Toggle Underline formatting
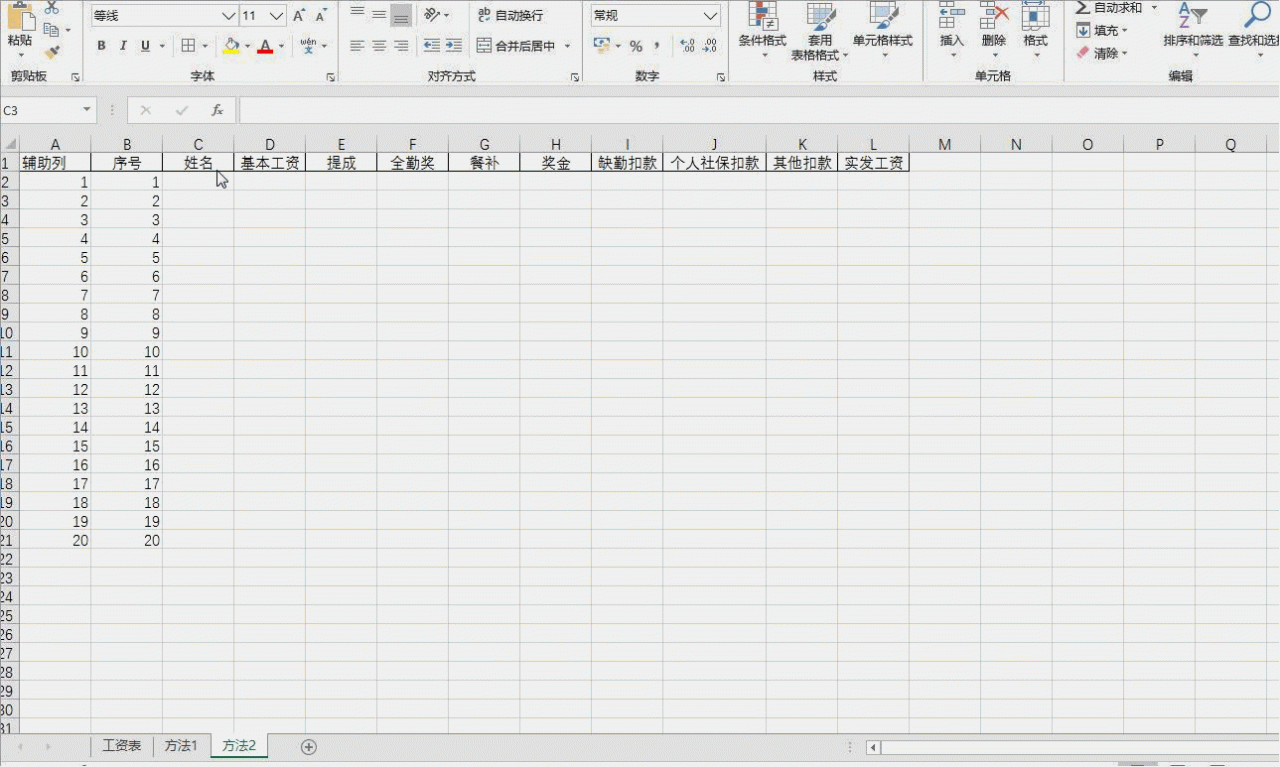1280x767 pixels. coord(146,46)
